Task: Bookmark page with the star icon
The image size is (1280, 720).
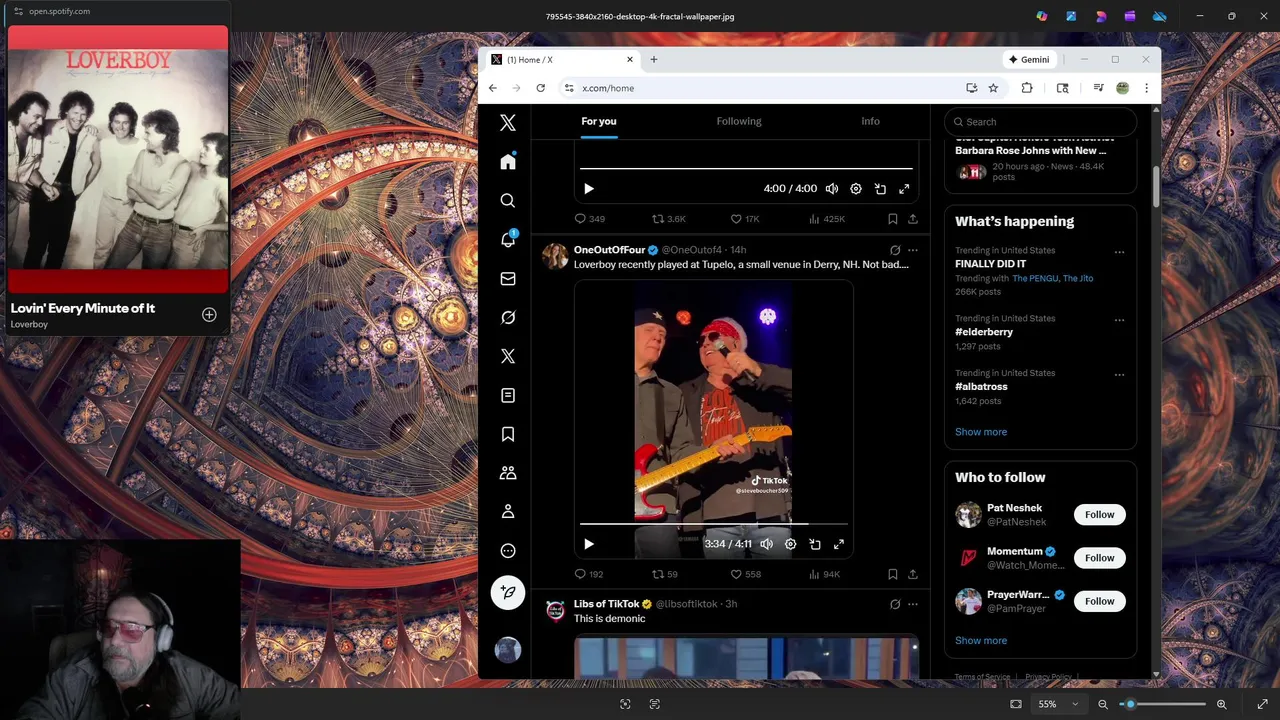Action: (993, 88)
